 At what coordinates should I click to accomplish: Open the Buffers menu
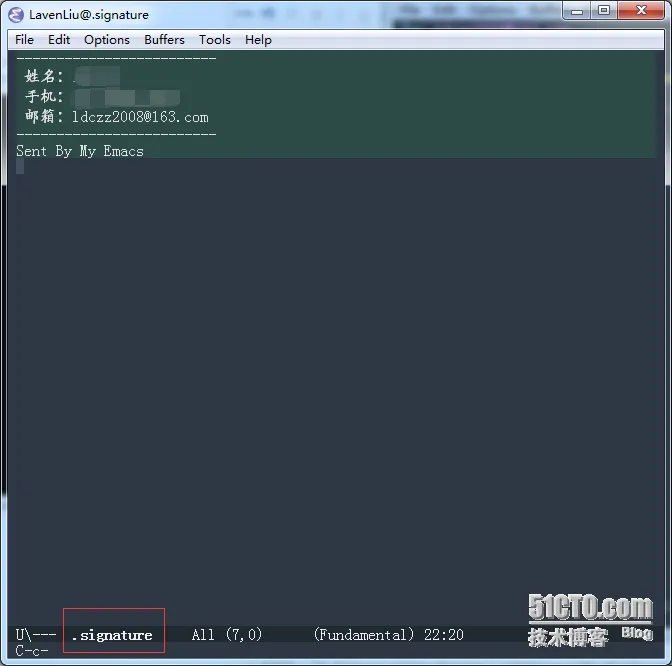click(164, 40)
